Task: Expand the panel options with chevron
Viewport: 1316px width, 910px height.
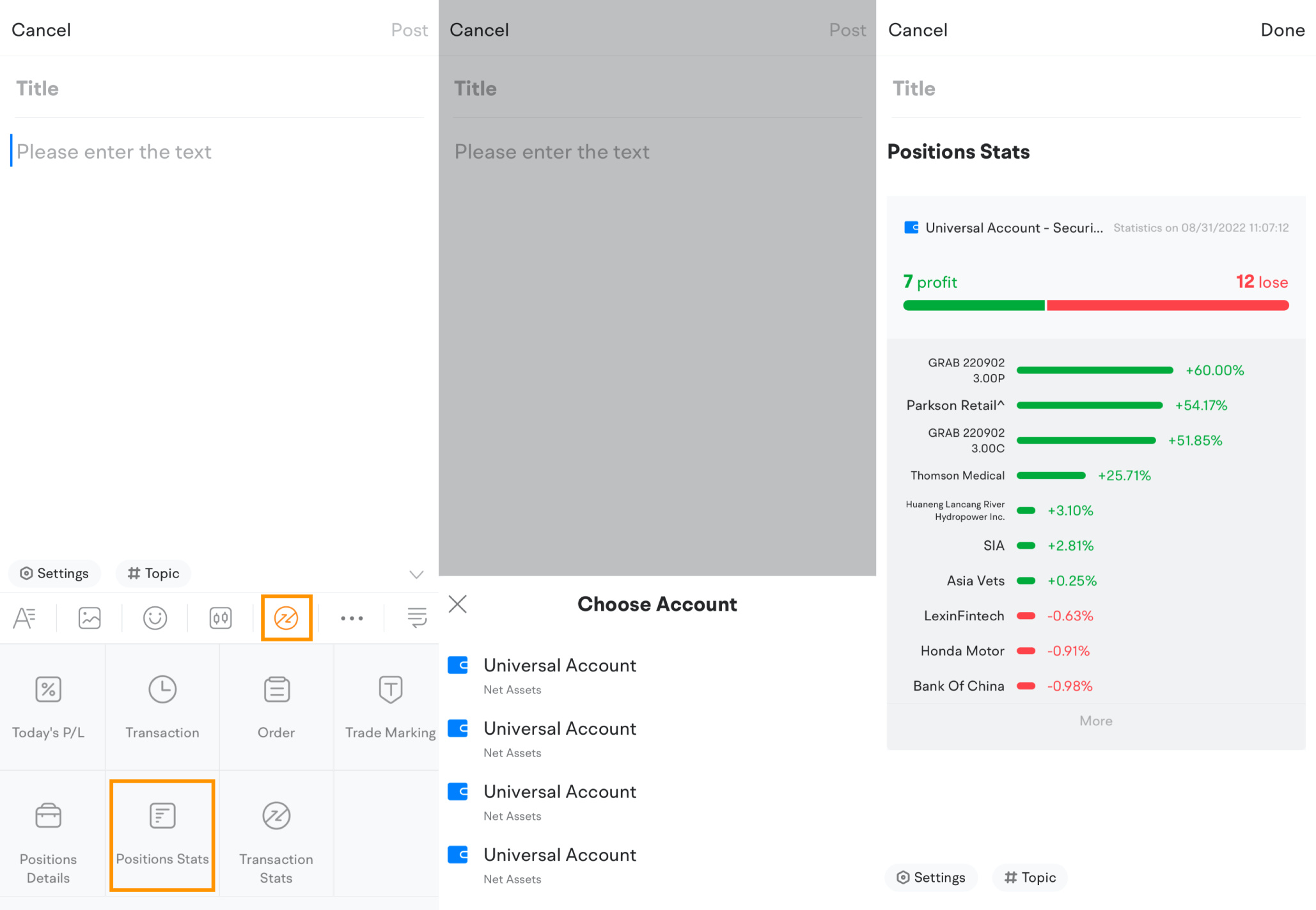Action: 415,573
